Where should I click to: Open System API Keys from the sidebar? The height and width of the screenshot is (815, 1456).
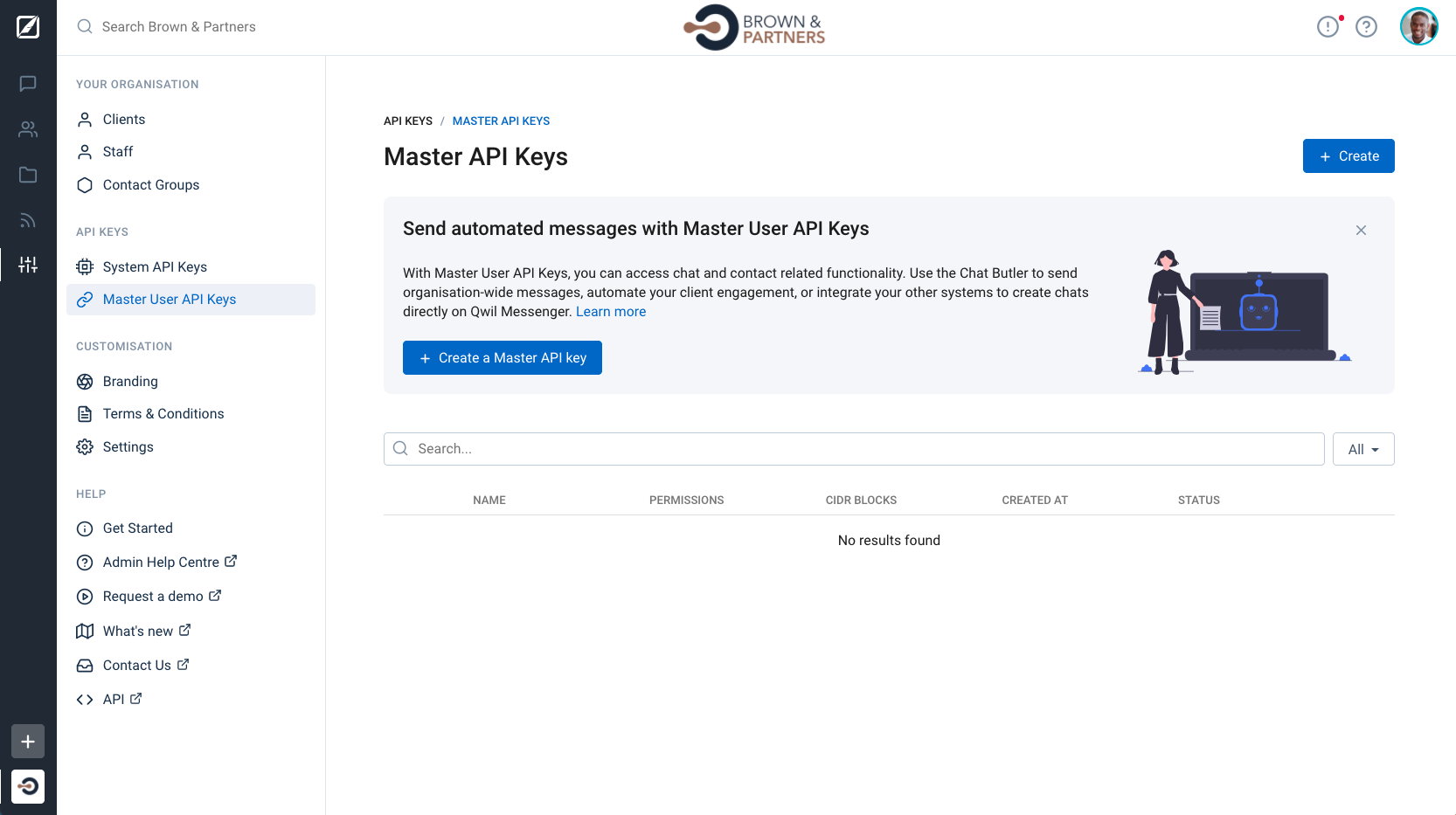point(154,266)
